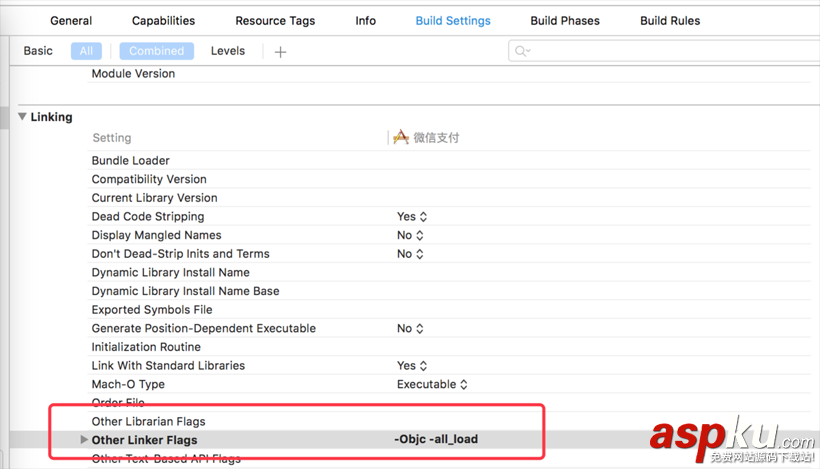
Task: Switch to Basic settings filter
Action: [38, 51]
